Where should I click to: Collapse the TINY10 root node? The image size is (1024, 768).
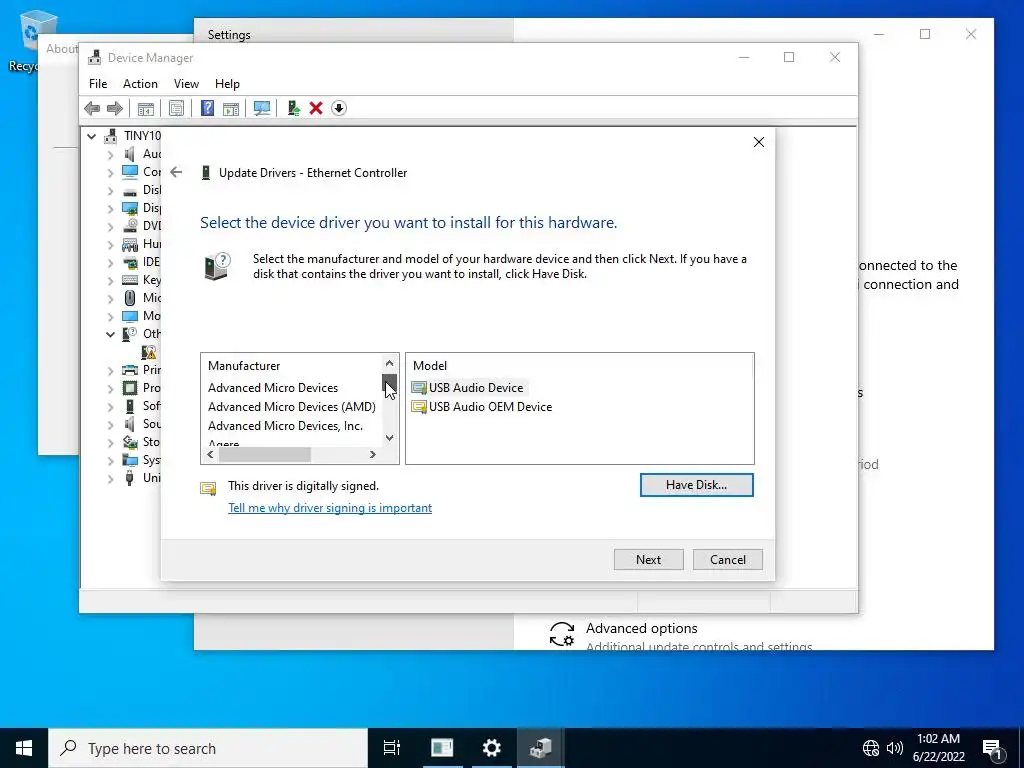tap(91, 136)
